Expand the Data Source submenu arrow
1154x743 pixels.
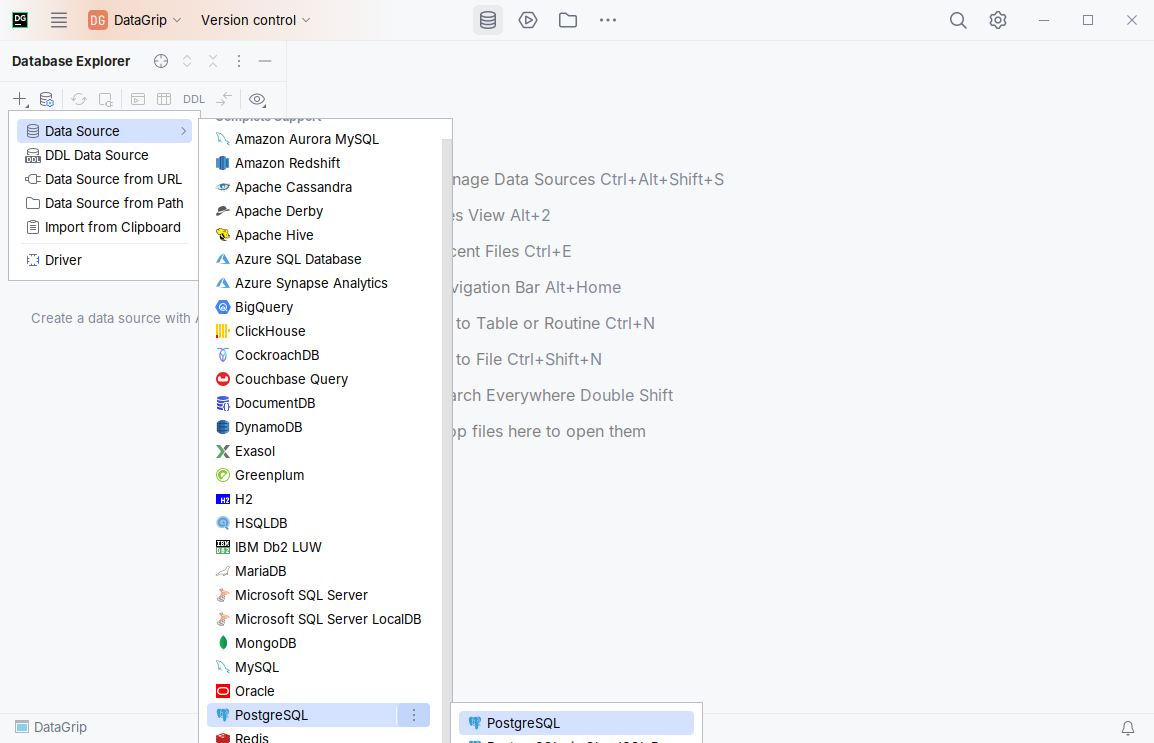point(182,130)
